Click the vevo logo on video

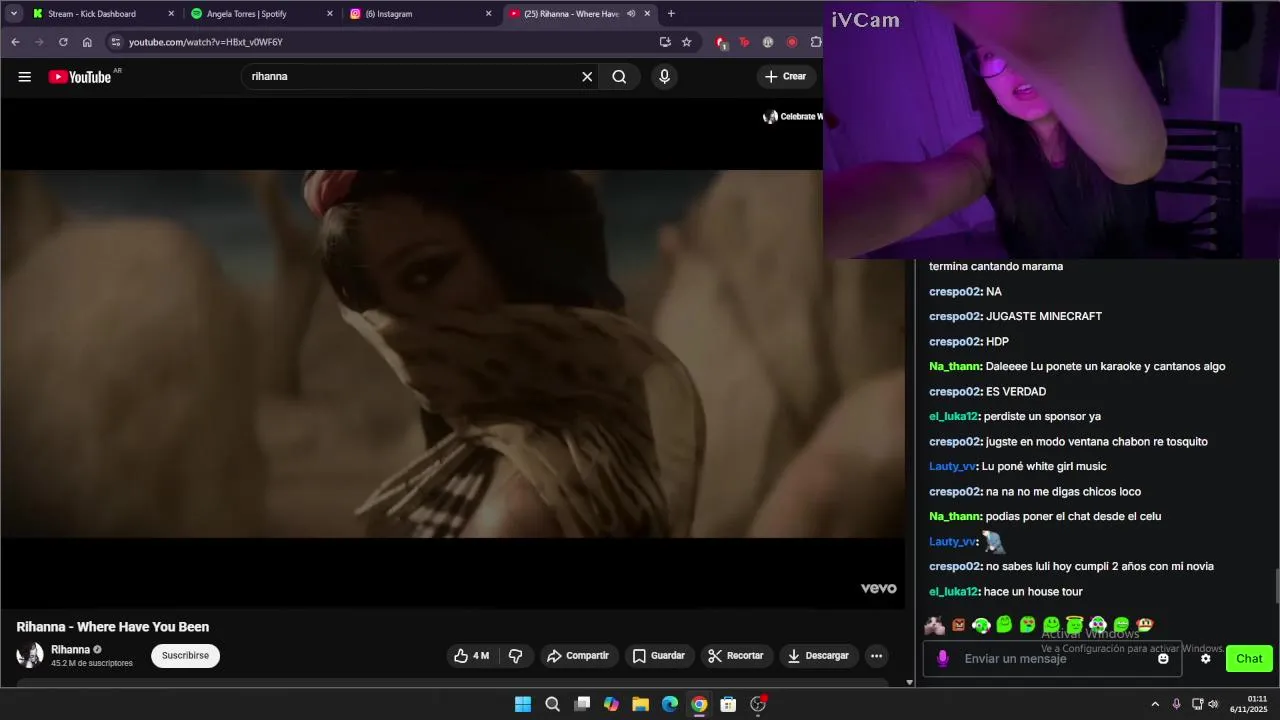coord(879,588)
